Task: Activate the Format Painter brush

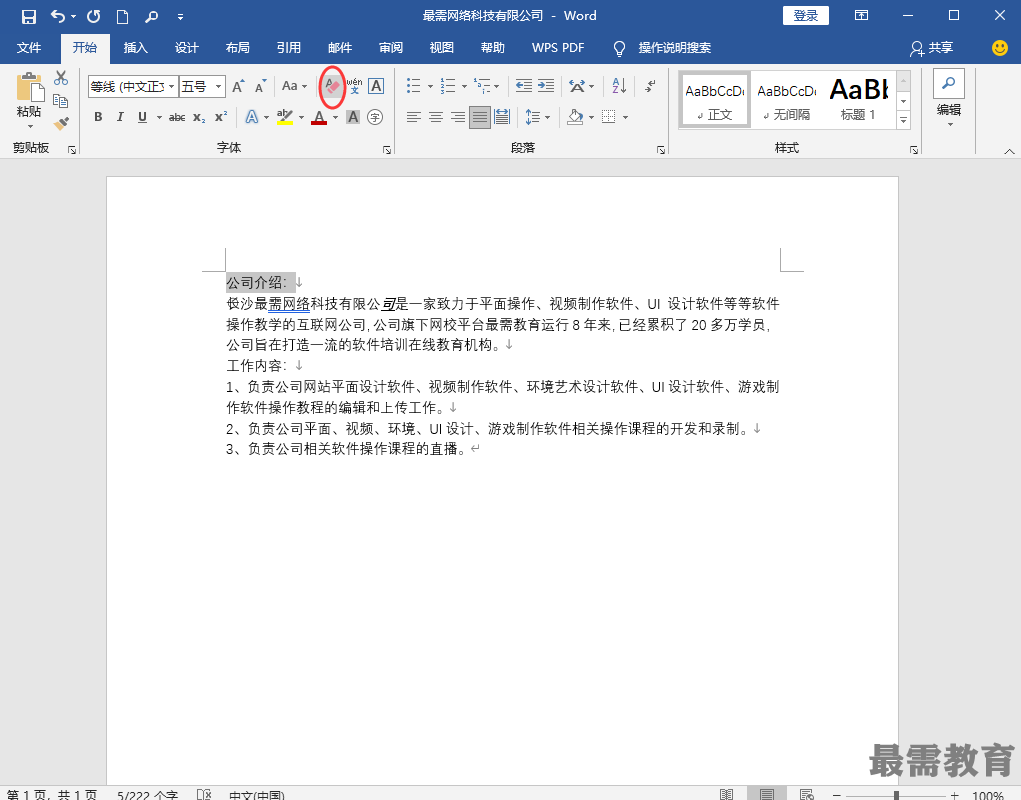Action: point(61,122)
